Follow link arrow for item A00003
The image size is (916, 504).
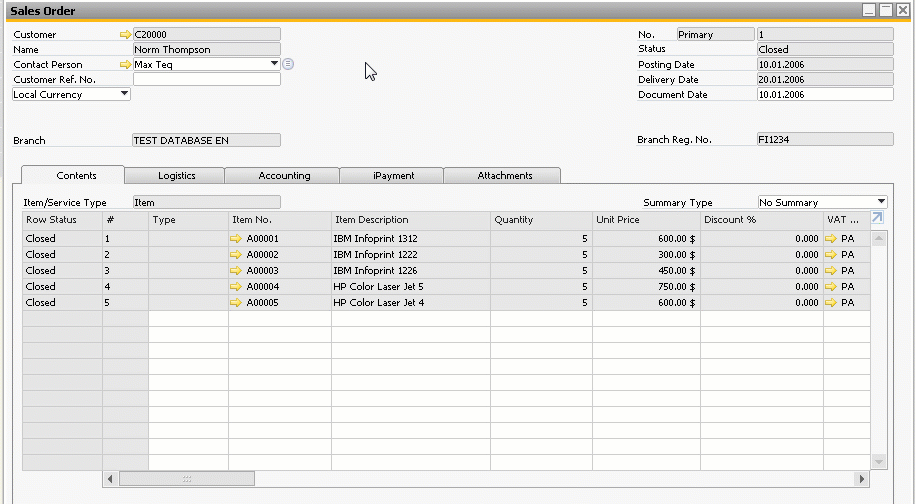235,270
